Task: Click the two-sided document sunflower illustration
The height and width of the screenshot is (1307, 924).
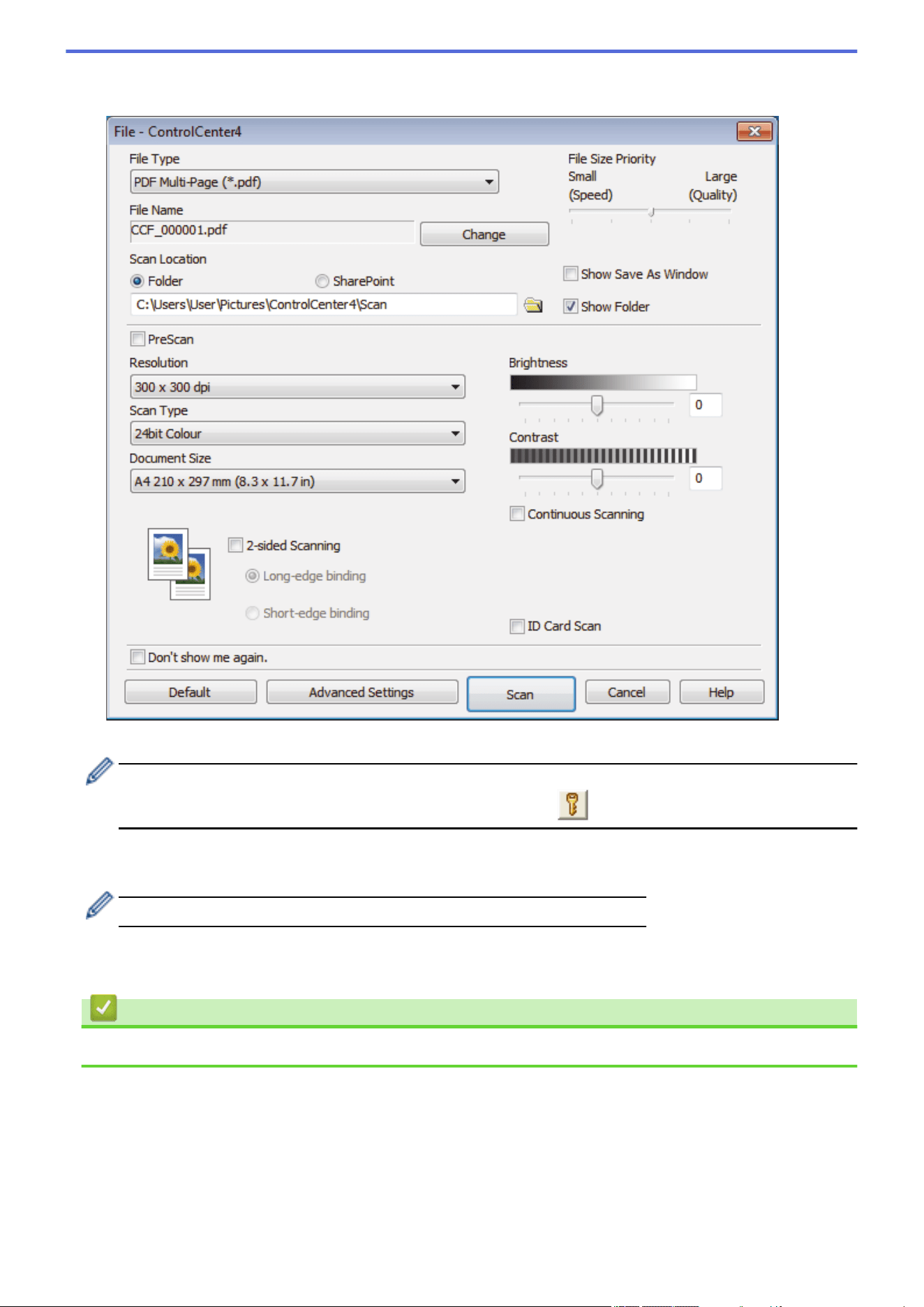Action: pyautogui.click(x=179, y=563)
